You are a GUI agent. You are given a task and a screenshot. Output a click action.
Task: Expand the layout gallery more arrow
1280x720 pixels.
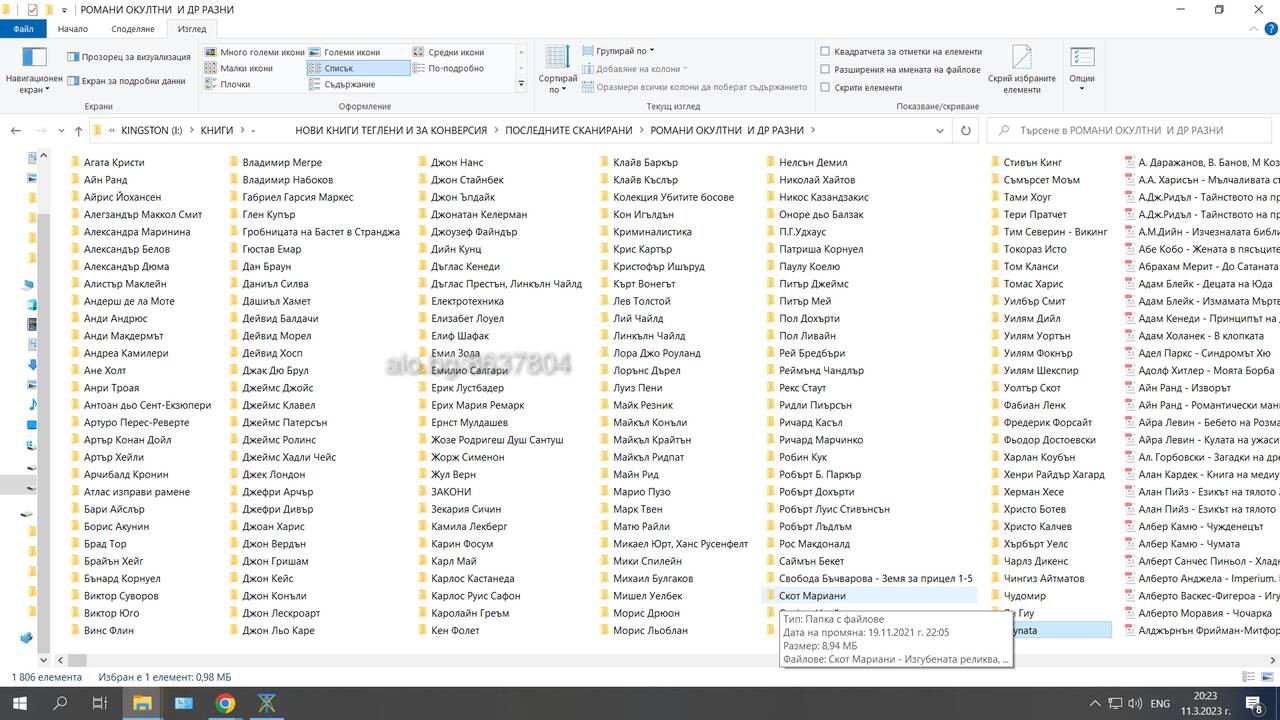tap(521, 85)
